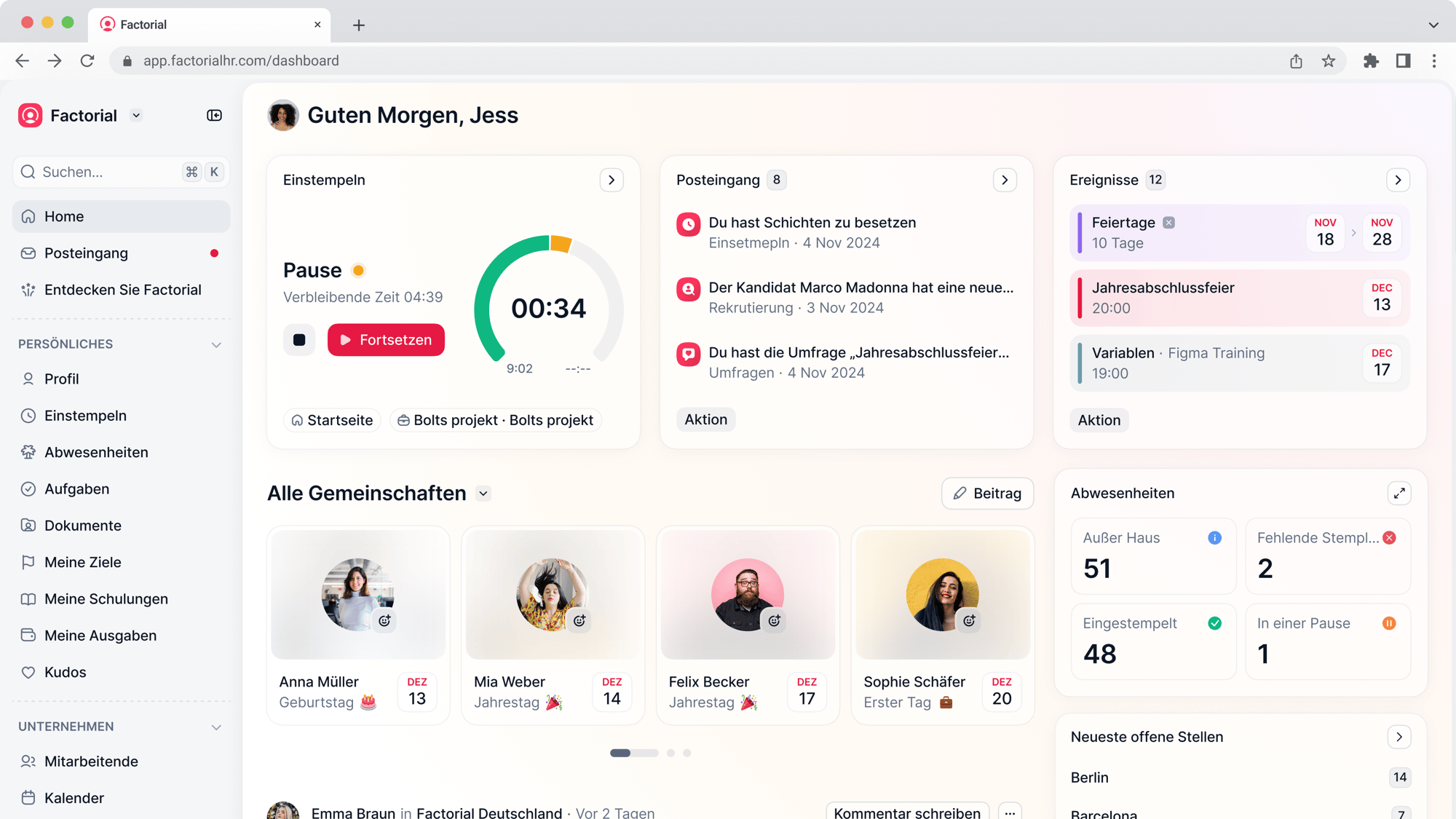This screenshot has width=1456, height=819.
Task: Open Entdecken Sie Factorial
Action: pyautogui.click(x=122, y=290)
